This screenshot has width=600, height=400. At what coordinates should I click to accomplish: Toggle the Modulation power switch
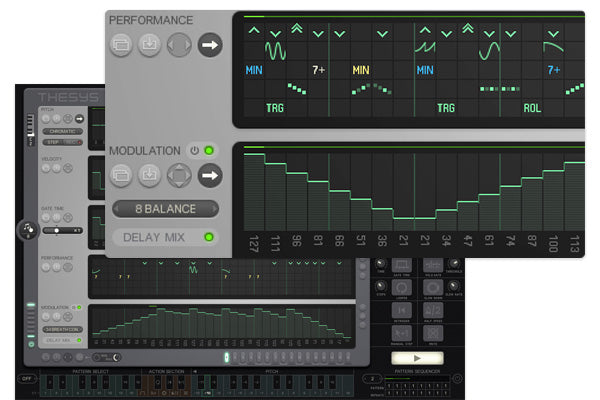point(195,151)
